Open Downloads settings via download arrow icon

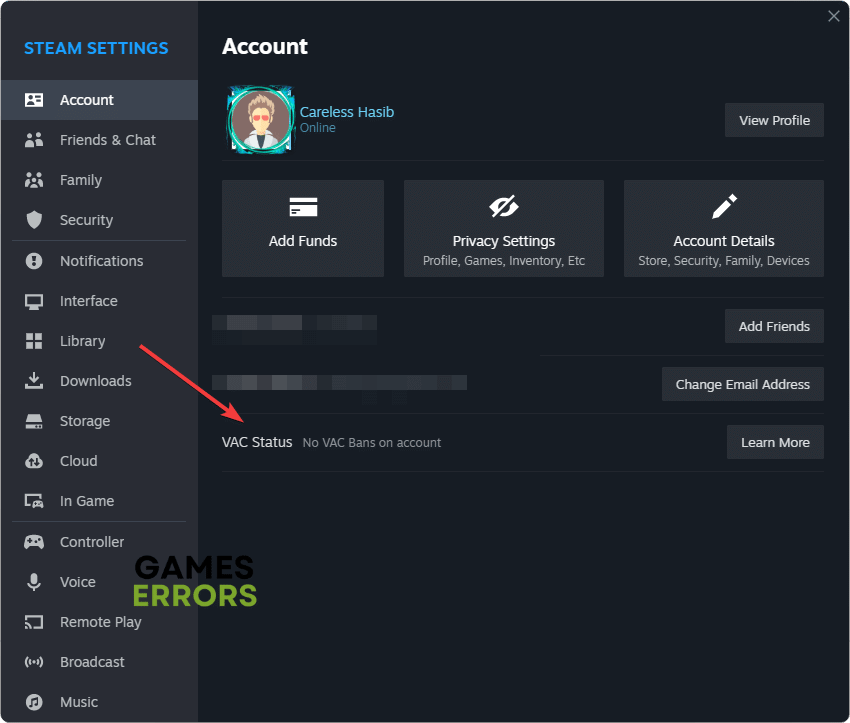pyautogui.click(x=34, y=381)
